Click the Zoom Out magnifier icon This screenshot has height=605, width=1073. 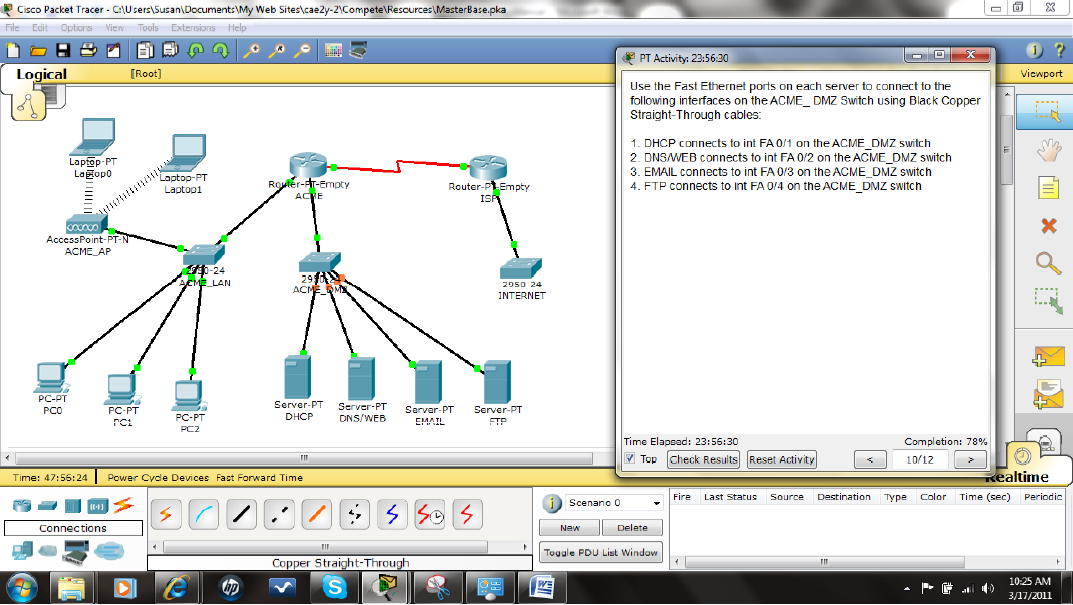tap(302, 50)
